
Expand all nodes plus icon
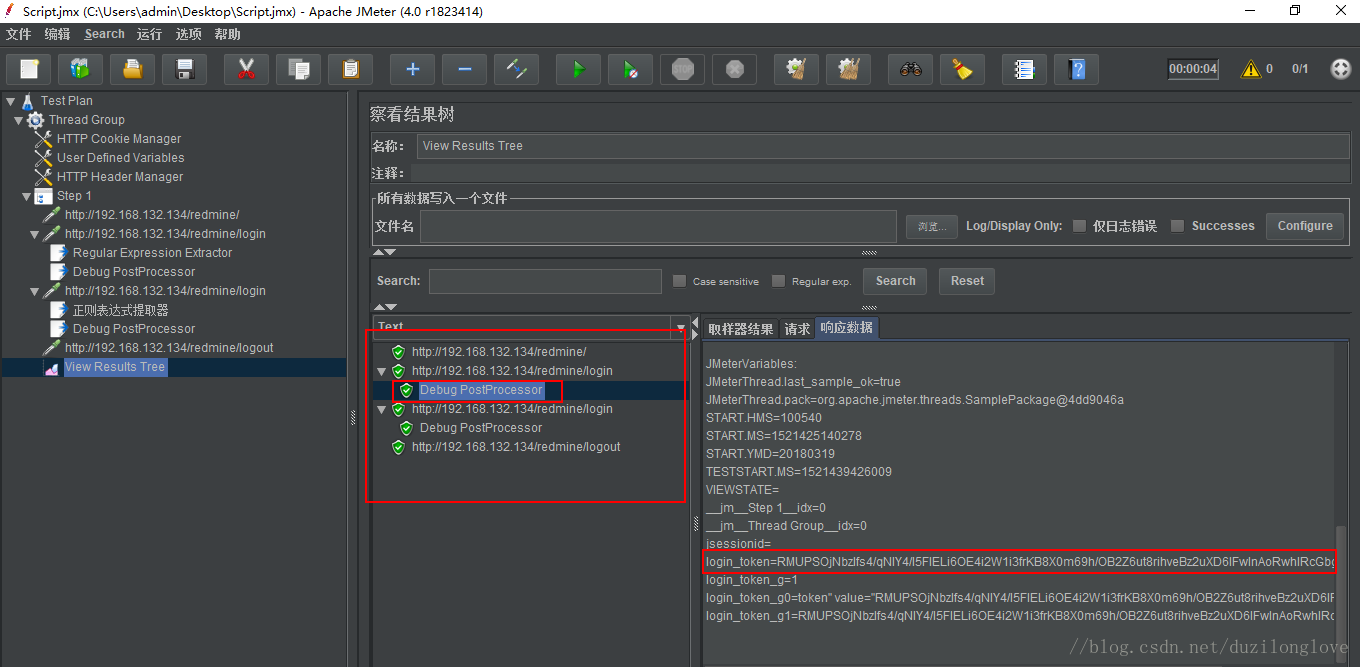(412, 69)
